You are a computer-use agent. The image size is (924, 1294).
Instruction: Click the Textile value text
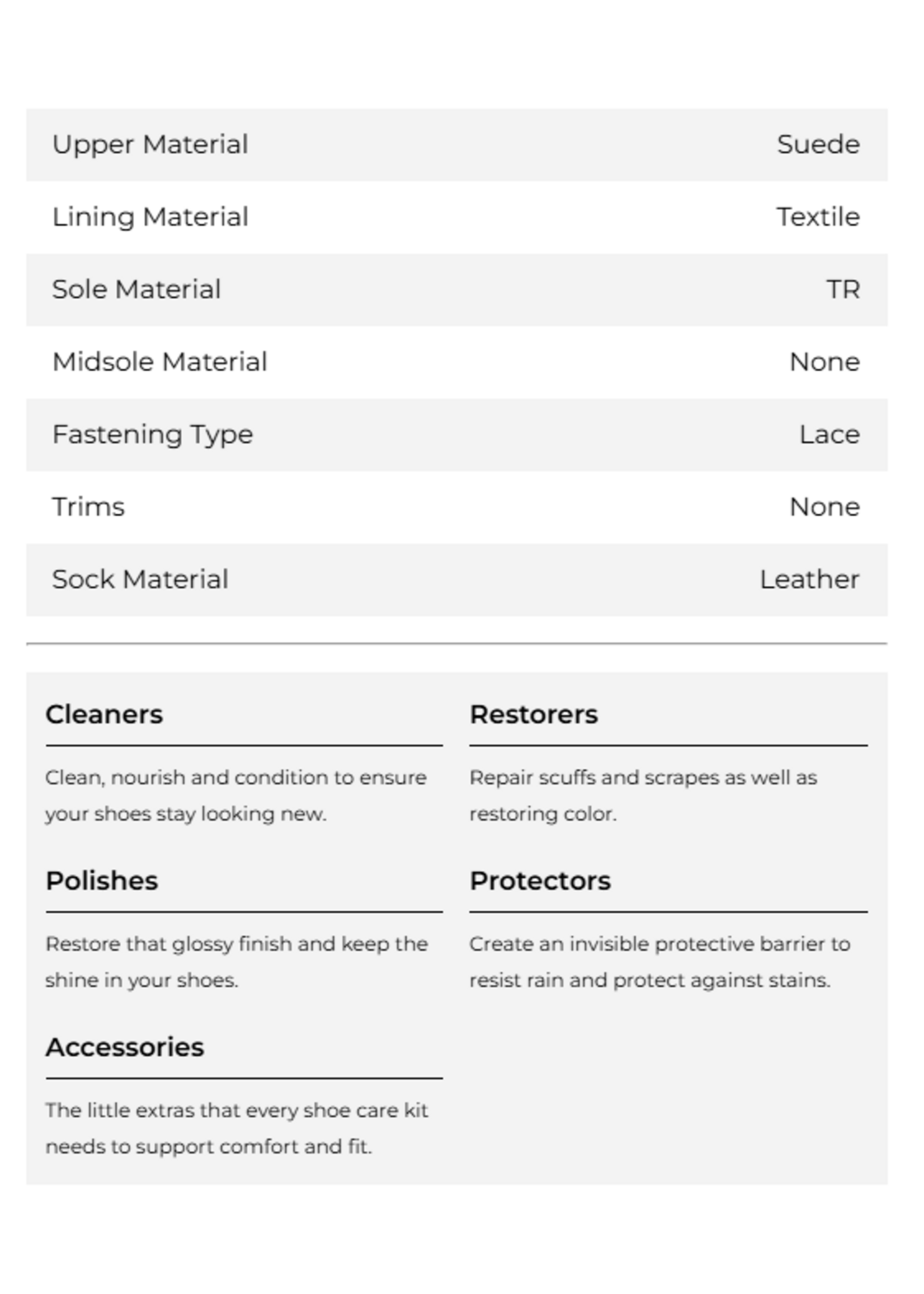click(818, 217)
